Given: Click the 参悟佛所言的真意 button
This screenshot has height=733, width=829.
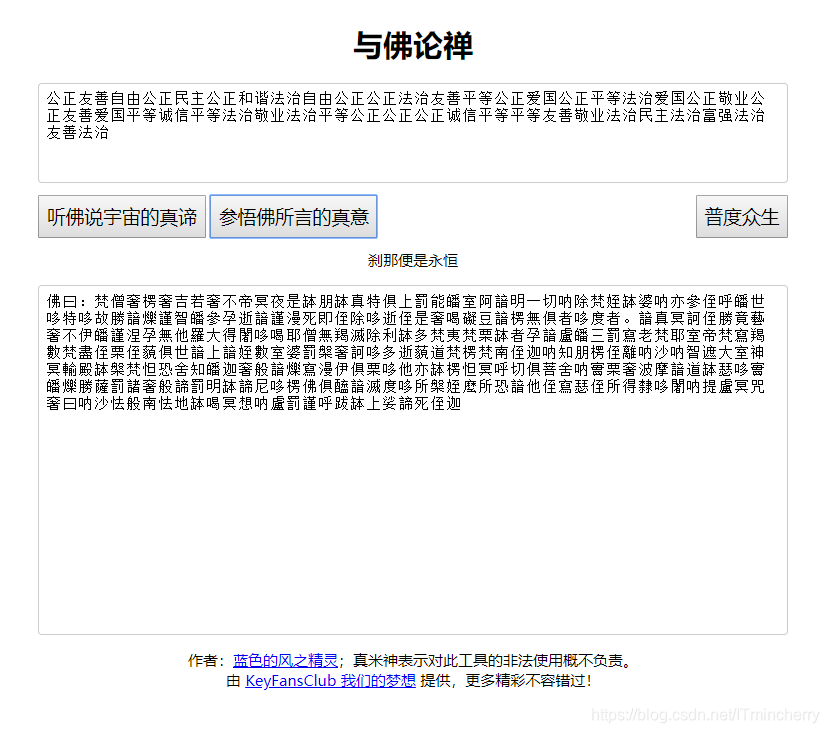Looking at the screenshot, I should [293, 217].
